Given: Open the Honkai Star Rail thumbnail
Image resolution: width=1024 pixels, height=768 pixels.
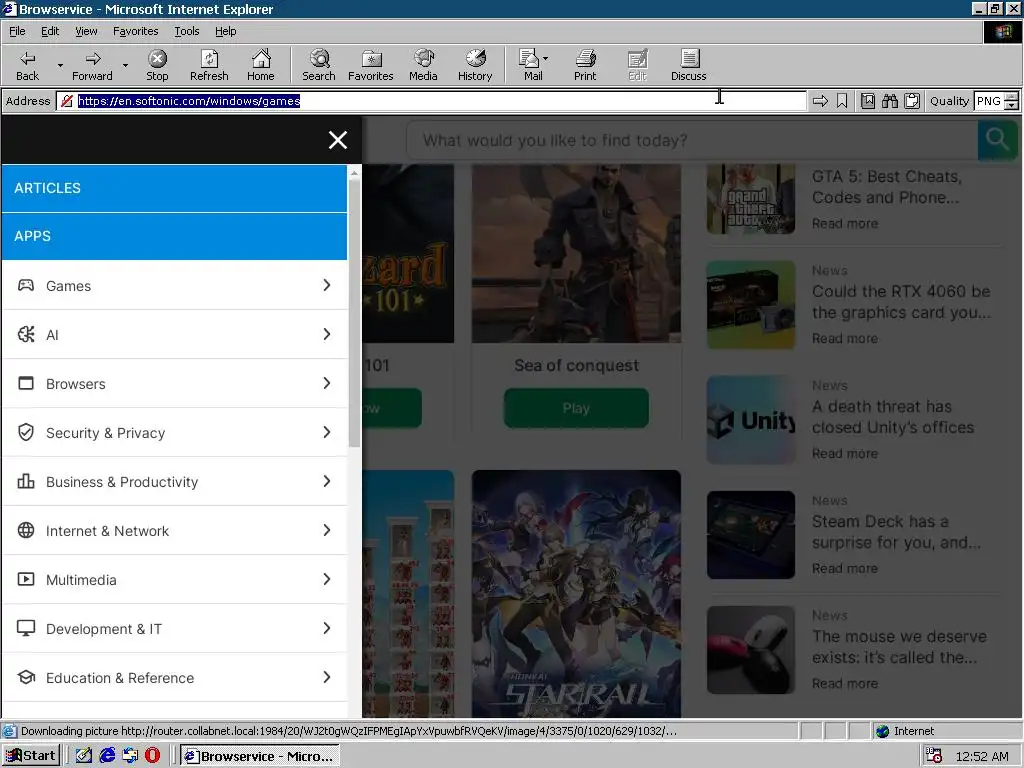Looking at the screenshot, I should (x=576, y=594).
